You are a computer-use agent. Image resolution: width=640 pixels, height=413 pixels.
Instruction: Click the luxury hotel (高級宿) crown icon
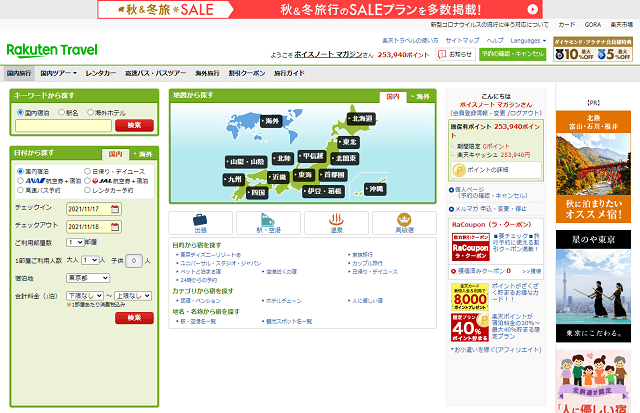coord(404,222)
